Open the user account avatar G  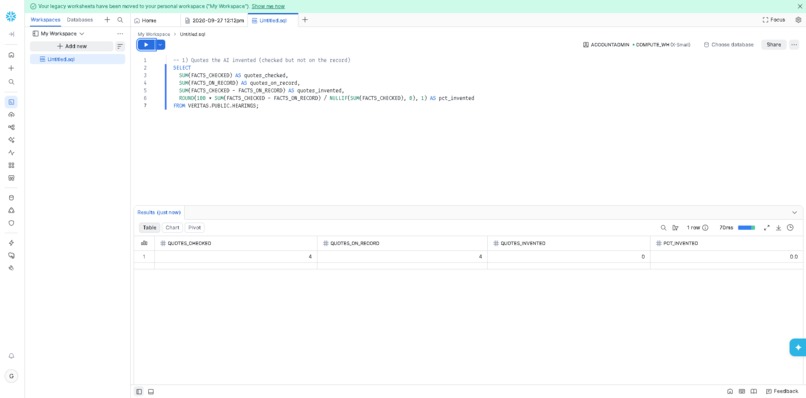pos(11,376)
